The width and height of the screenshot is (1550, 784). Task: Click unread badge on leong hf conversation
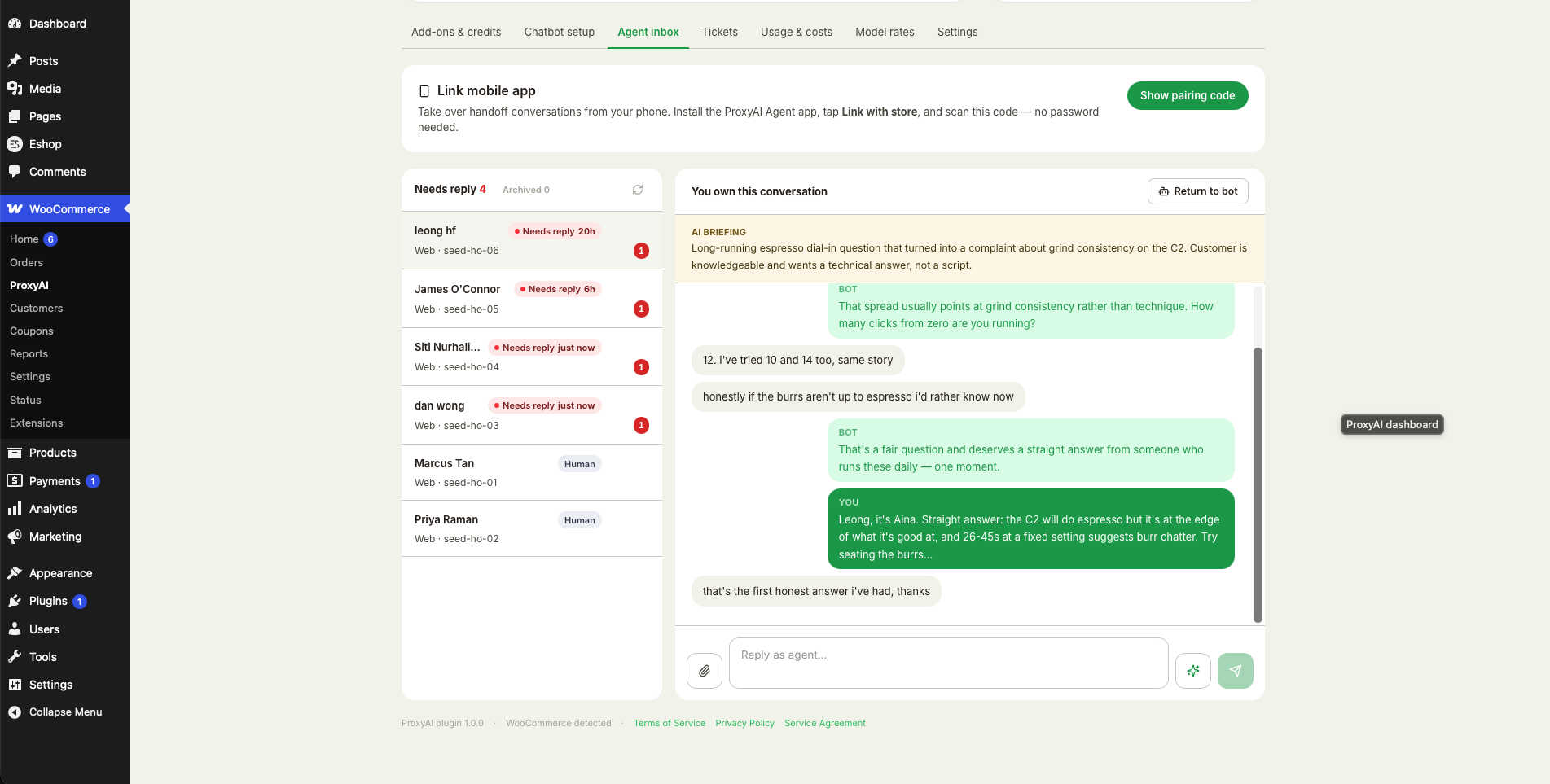click(x=642, y=251)
